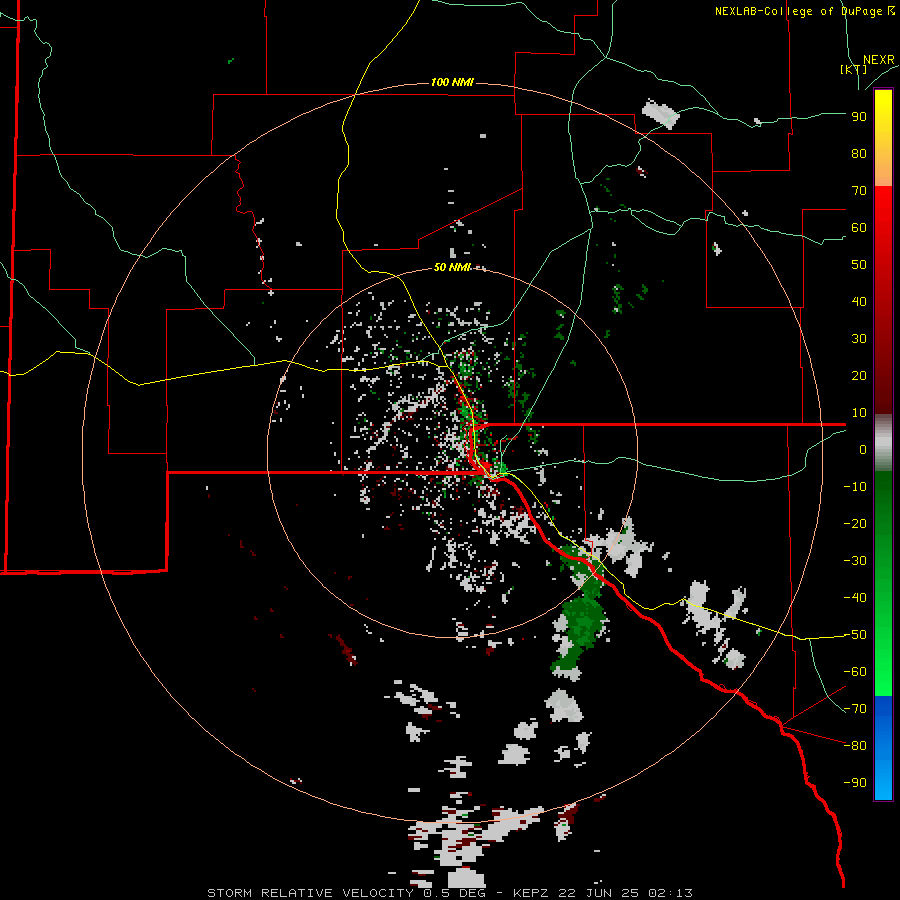Click the STORM RELATIVE VELOCITY caption text

(x=310, y=893)
